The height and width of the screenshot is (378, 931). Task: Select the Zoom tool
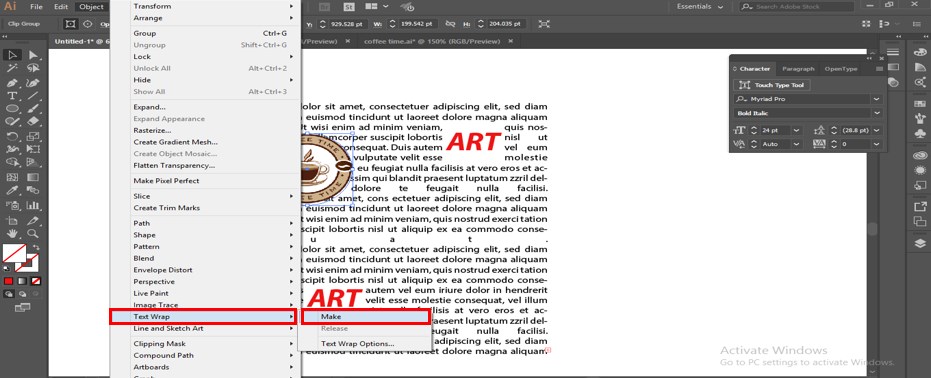click(33, 233)
